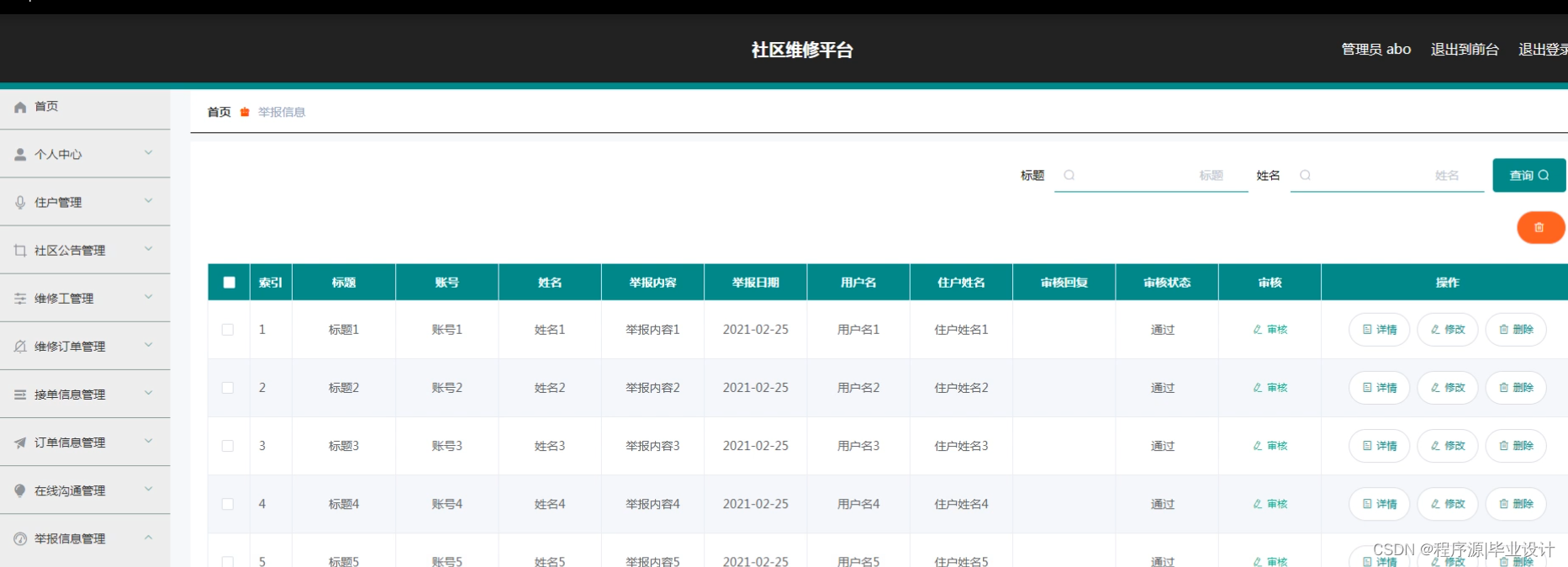Select all rows with header checkbox
The width and height of the screenshot is (1568, 567).
229,283
